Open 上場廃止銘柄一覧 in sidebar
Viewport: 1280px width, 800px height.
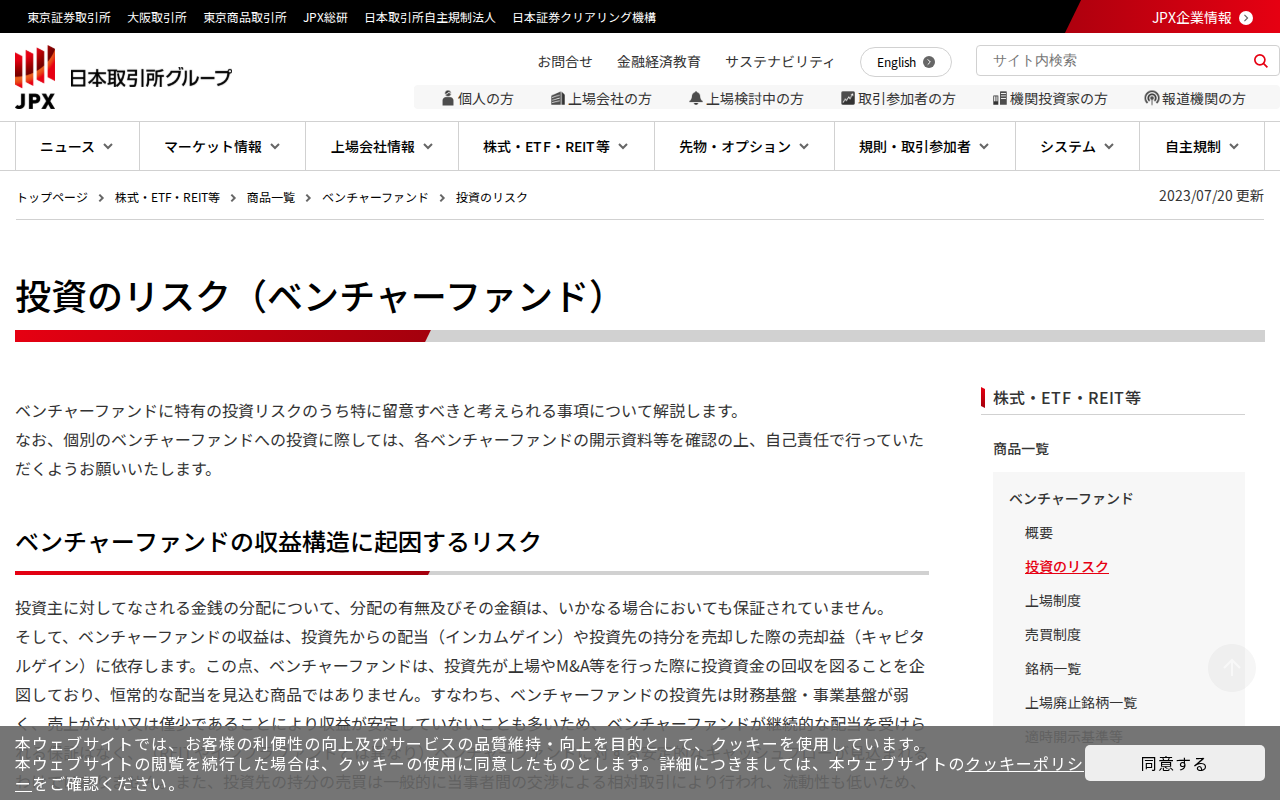point(1081,703)
